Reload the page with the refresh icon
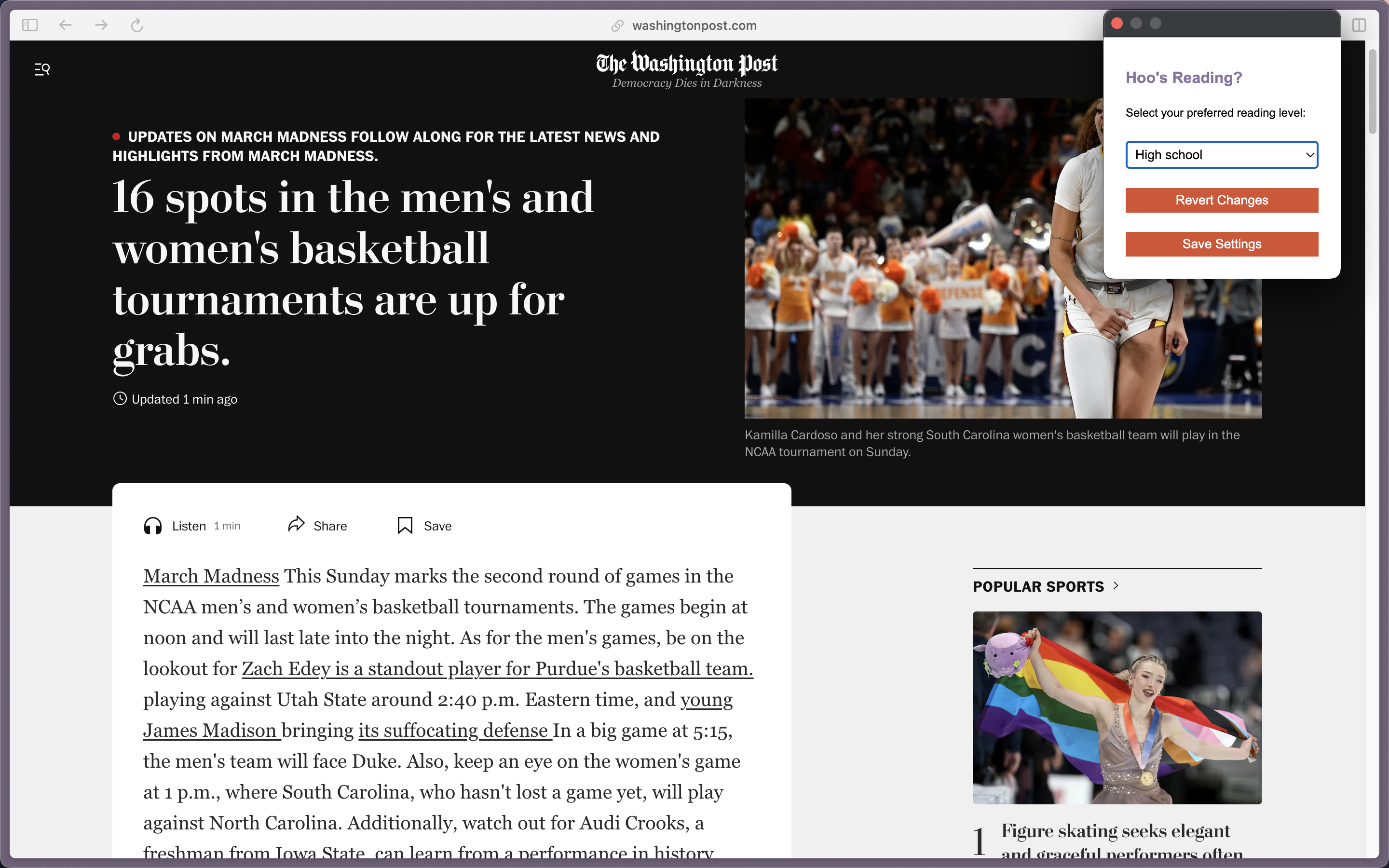The width and height of the screenshot is (1389, 868). pyautogui.click(x=136, y=25)
